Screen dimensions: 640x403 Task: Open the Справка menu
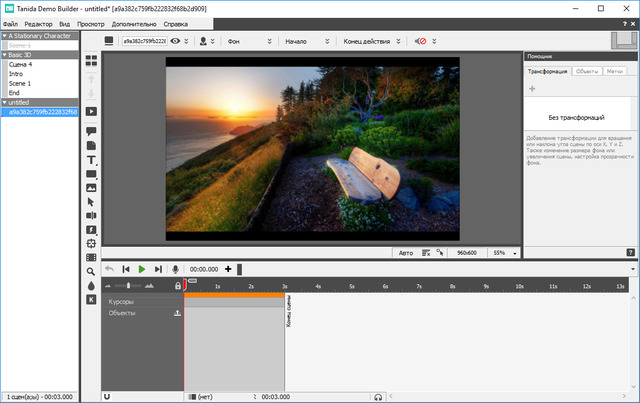point(176,24)
